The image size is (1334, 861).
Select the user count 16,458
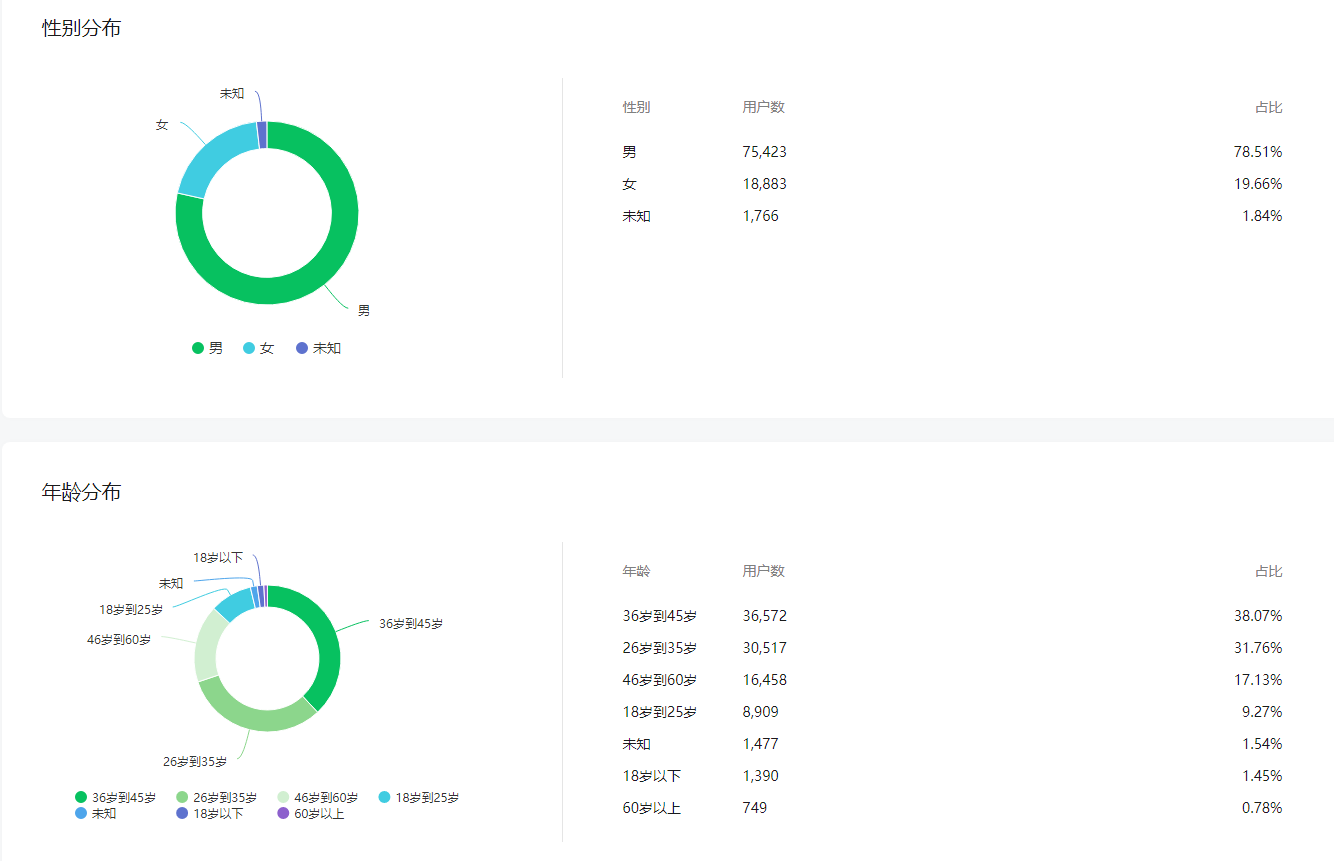tap(765, 680)
